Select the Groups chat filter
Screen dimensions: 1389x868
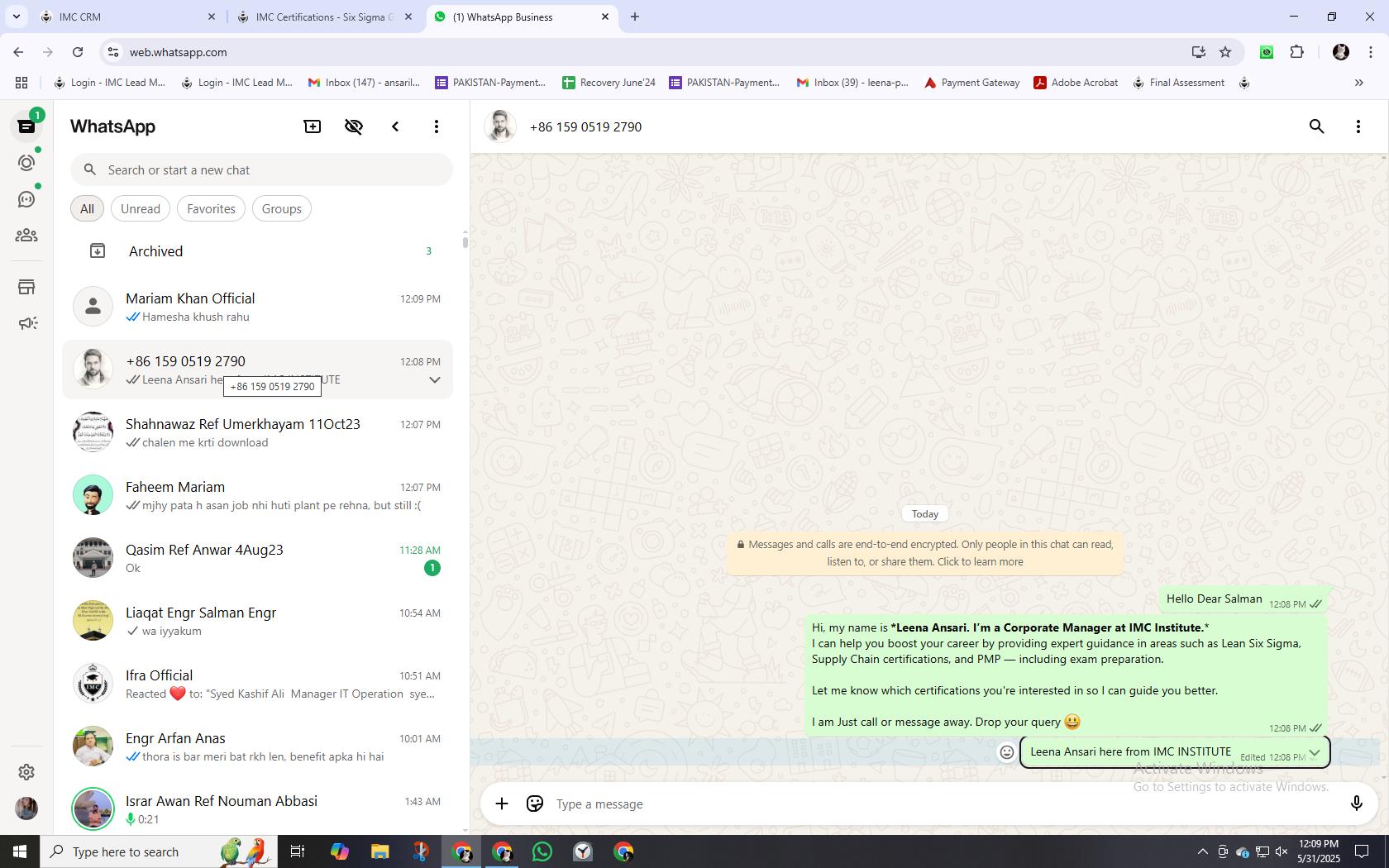point(281,208)
